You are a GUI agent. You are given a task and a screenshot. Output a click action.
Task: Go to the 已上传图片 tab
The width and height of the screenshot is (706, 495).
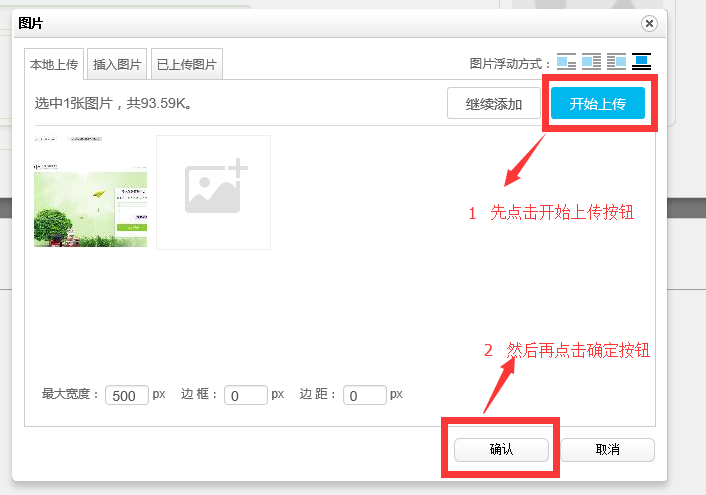(187, 64)
